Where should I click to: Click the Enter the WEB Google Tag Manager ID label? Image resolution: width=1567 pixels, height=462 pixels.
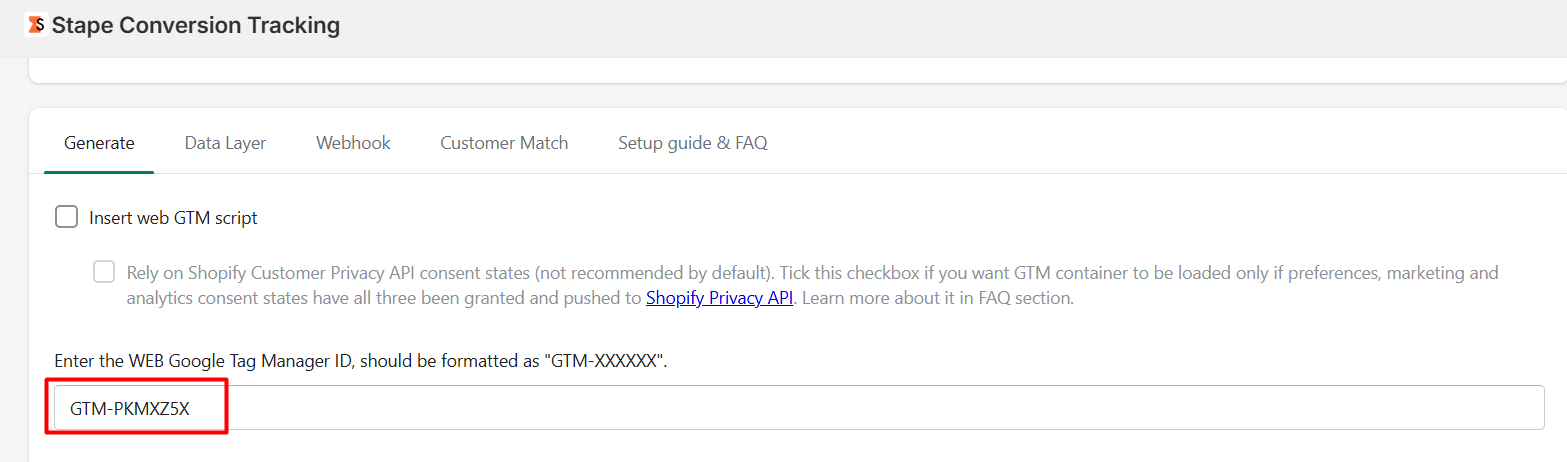pos(200,361)
